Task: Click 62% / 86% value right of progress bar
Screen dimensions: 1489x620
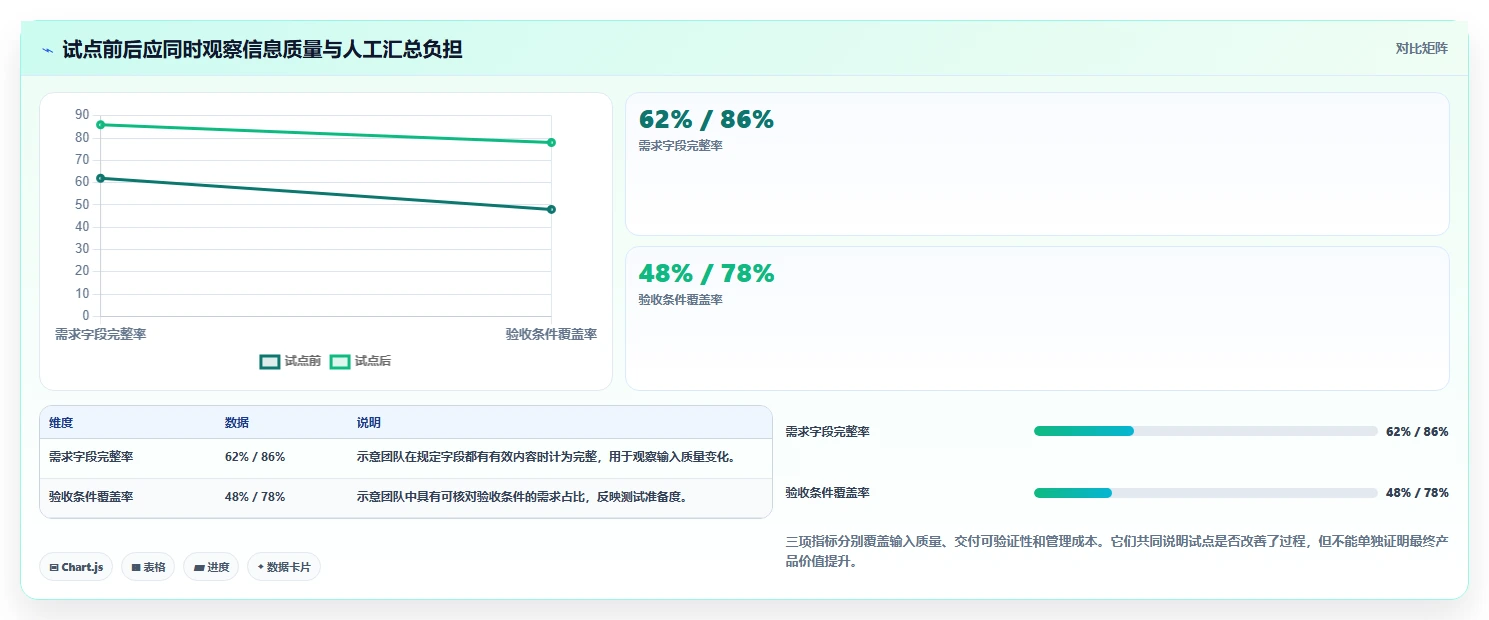Action: coord(1417,432)
